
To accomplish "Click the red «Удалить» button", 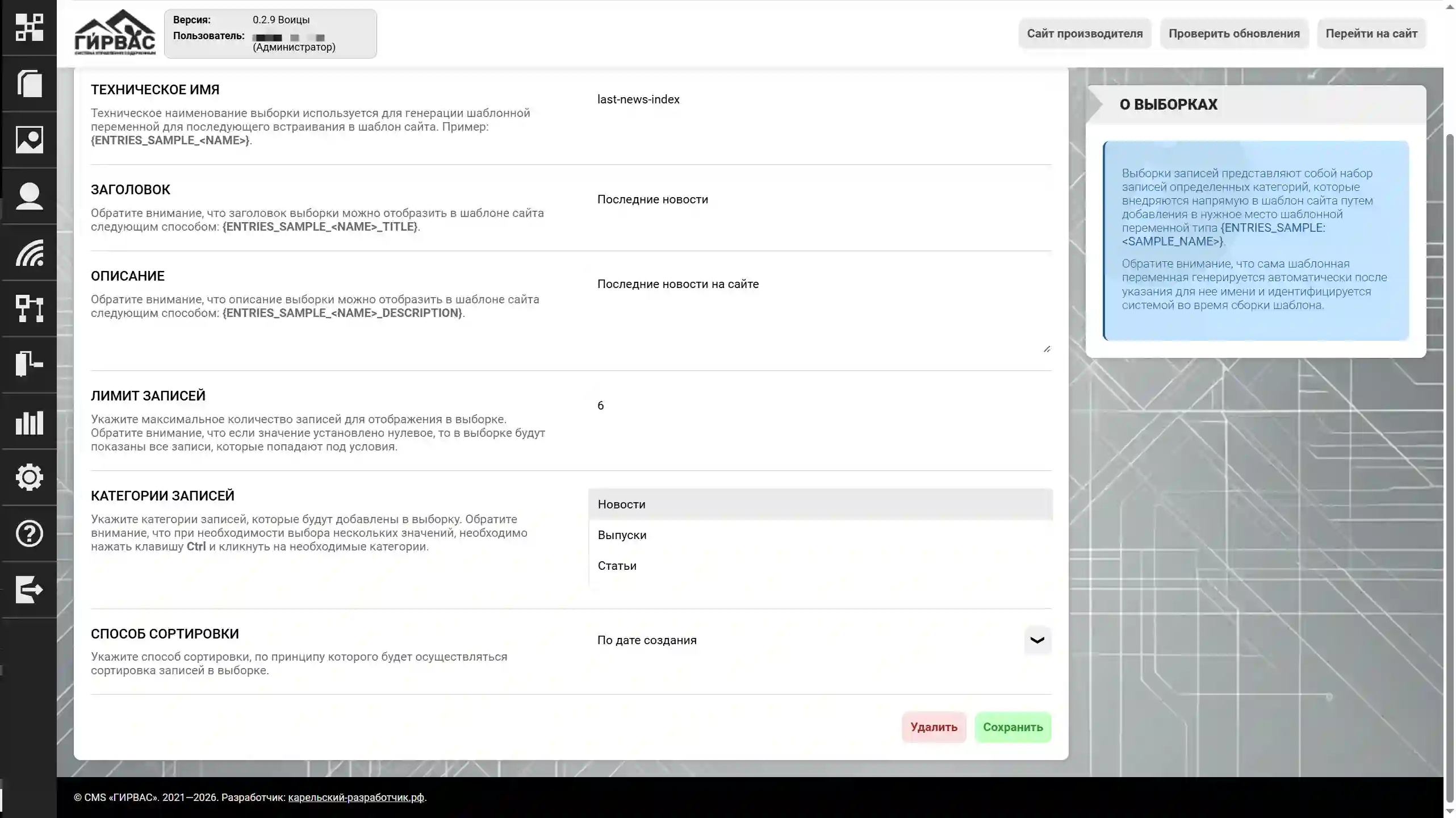I will 933,727.
